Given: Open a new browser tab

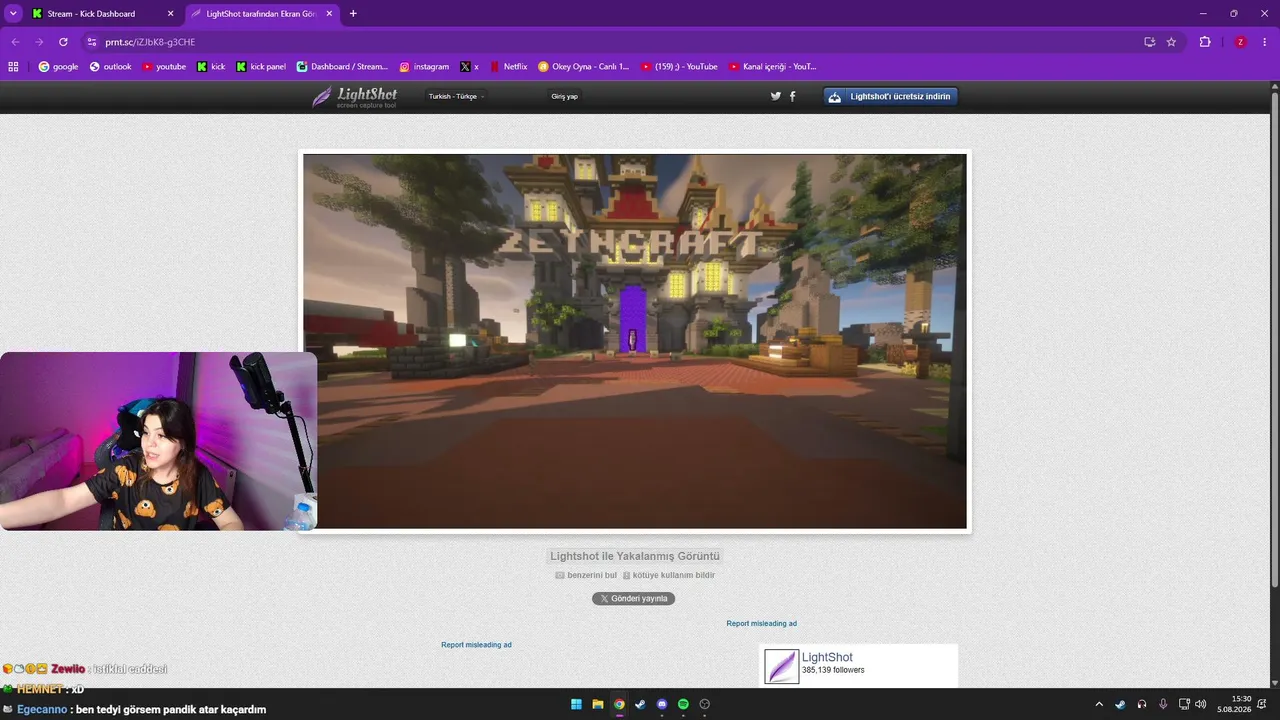Looking at the screenshot, I should (x=353, y=14).
